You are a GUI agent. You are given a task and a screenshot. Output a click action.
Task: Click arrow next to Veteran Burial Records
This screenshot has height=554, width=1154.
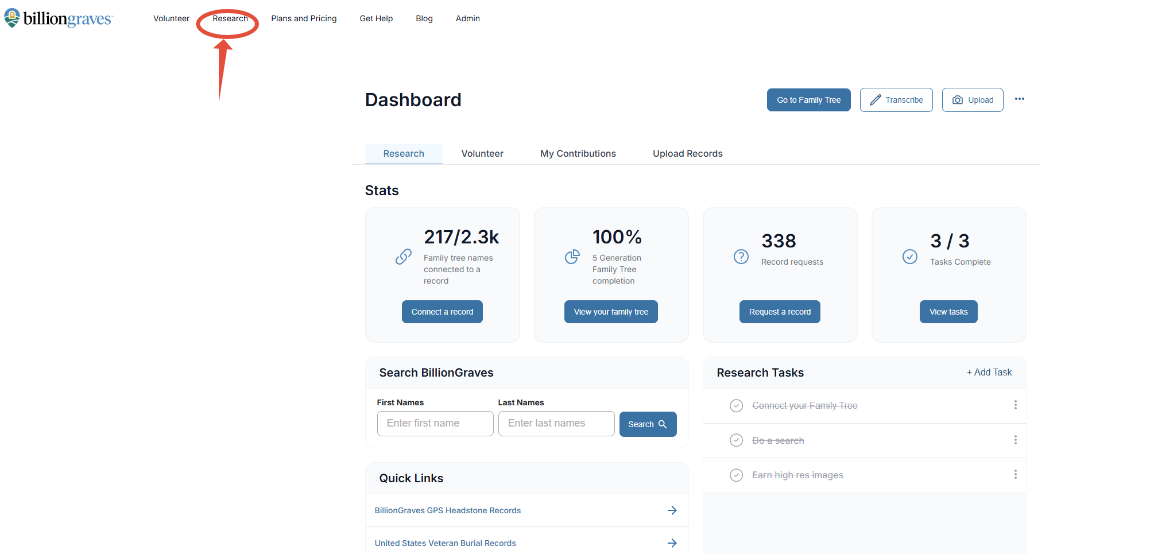672,543
